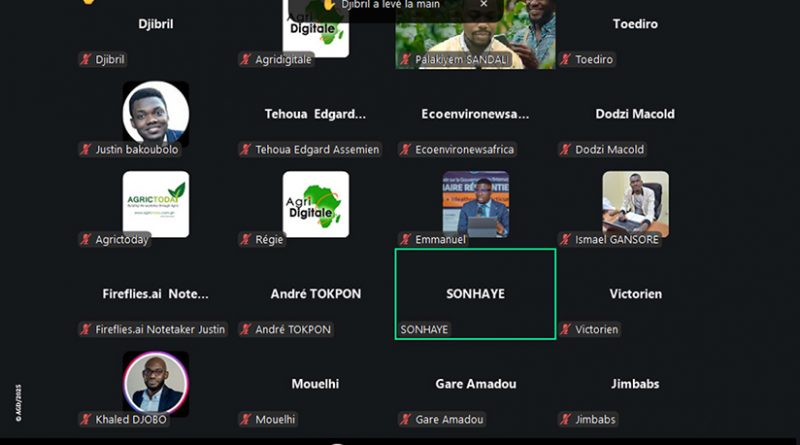This screenshot has width=800, height=445.
Task: Click muted microphone icon for Justin bakoubolo
Action: (86, 150)
